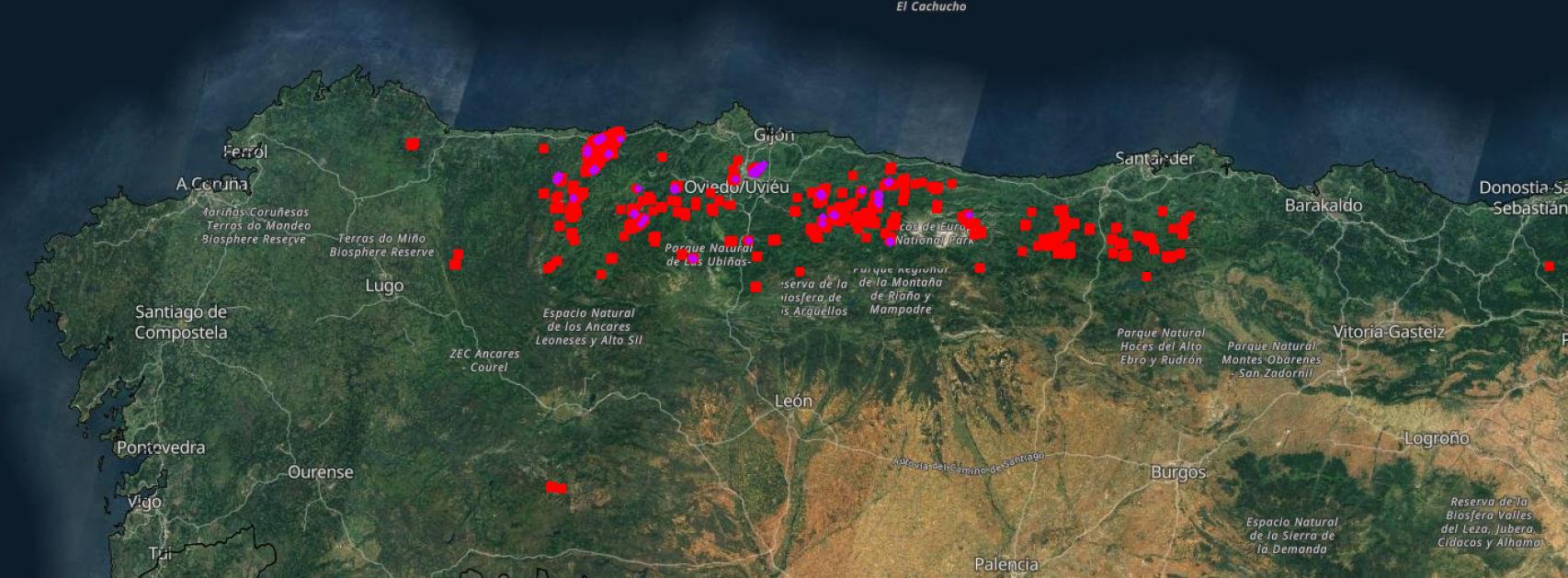
Task: Click the Vitoria-Gasteiz label
Action: pos(1389,332)
